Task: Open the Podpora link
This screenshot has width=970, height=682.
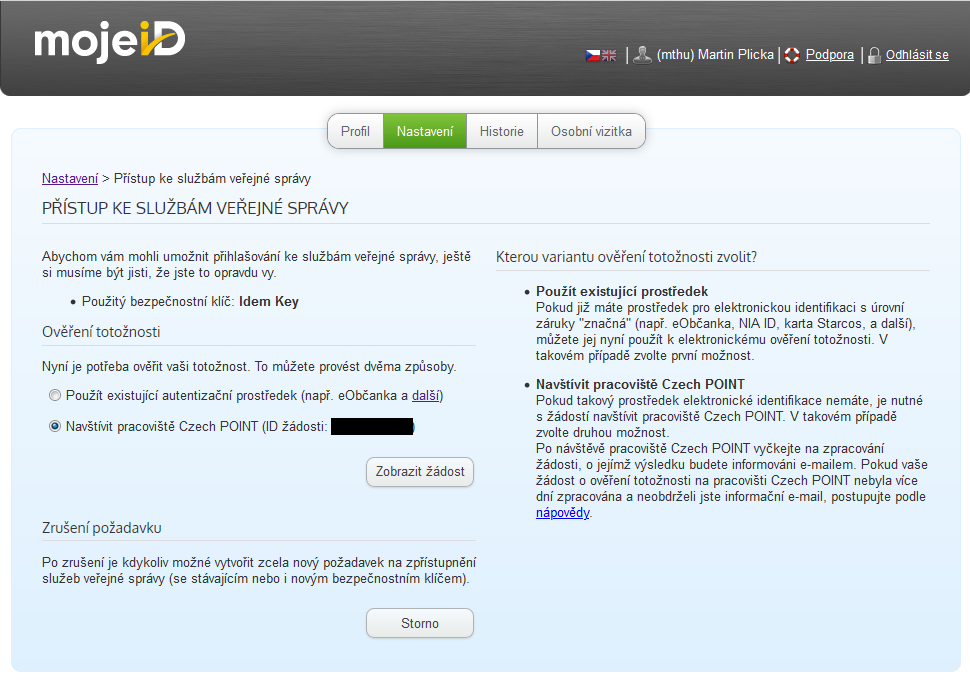Action: pos(830,55)
